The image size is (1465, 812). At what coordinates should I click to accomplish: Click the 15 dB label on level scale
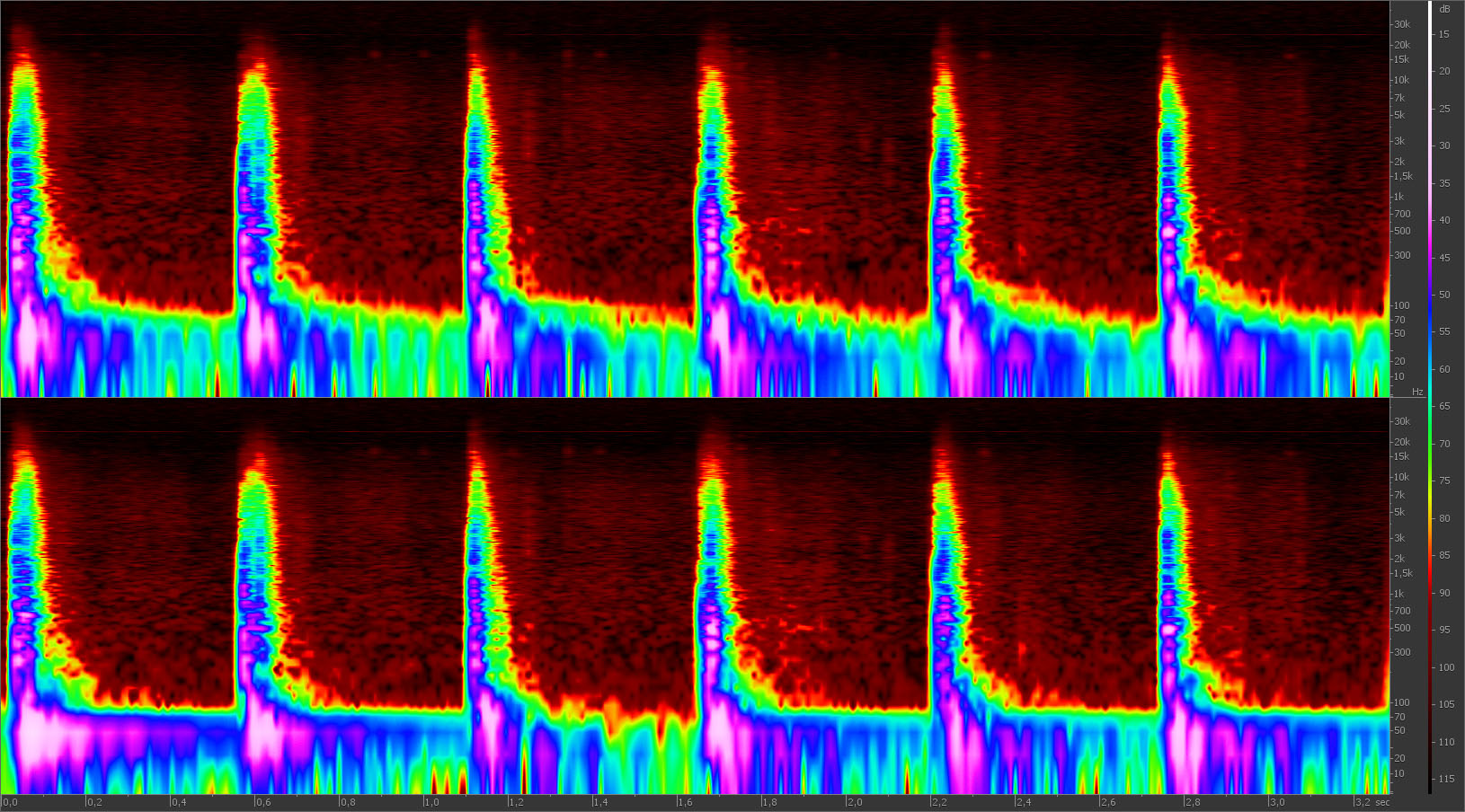click(x=1444, y=34)
